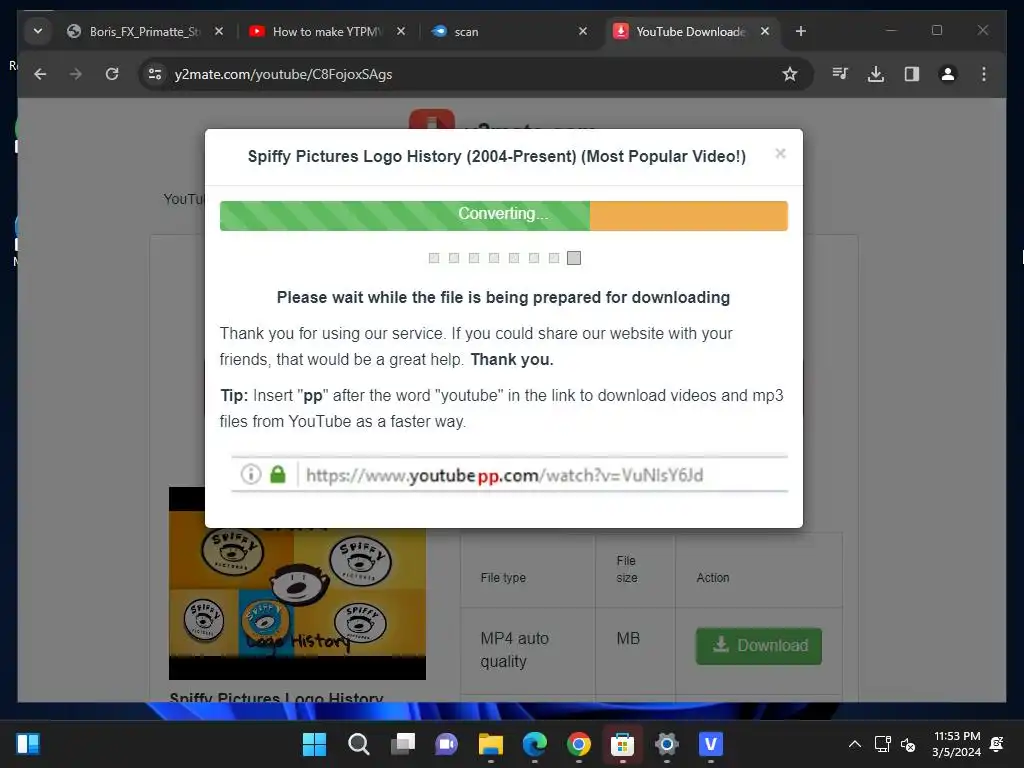Open Windows Search from taskbar
Screen dimensions: 1024x768
tap(359, 744)
